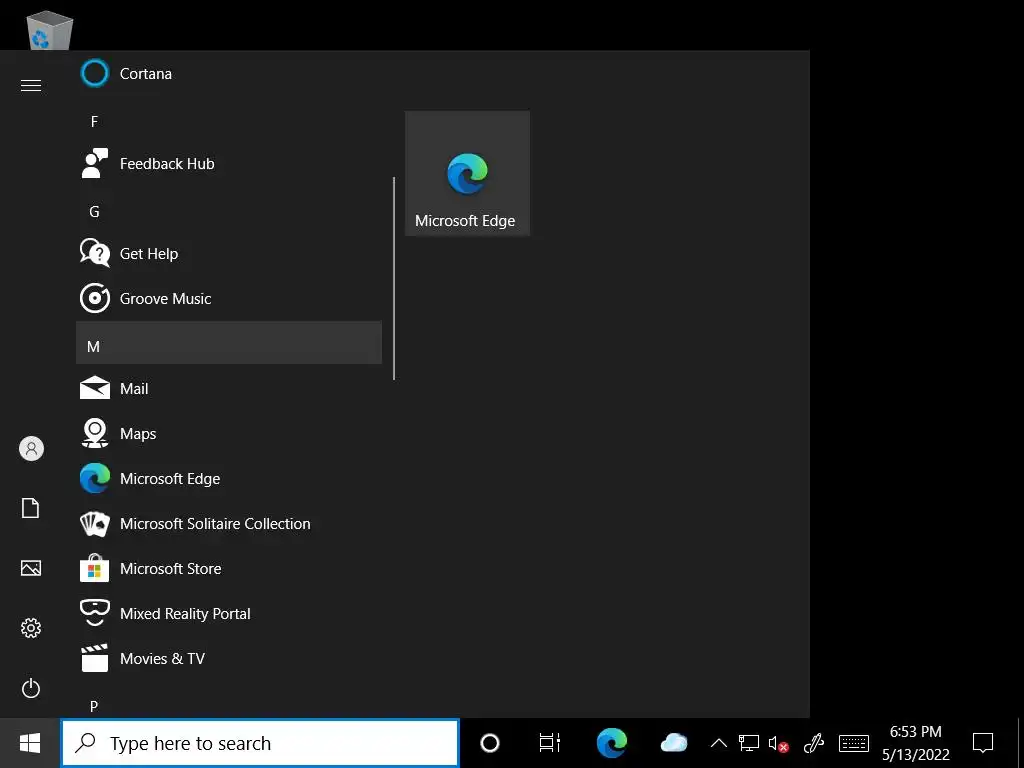Click the letter F group header

[229, 121]
